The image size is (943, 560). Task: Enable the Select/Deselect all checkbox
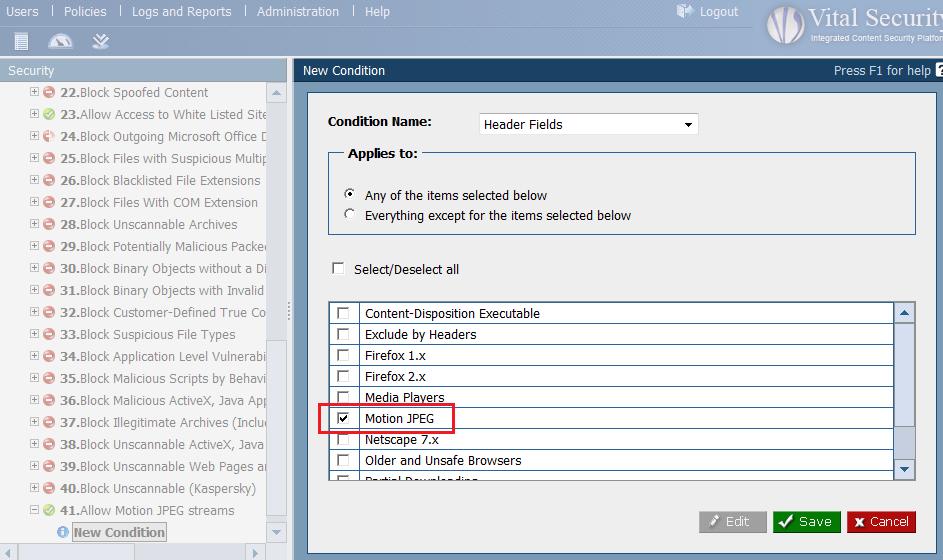pyautogui.click(x=338, y=269)
